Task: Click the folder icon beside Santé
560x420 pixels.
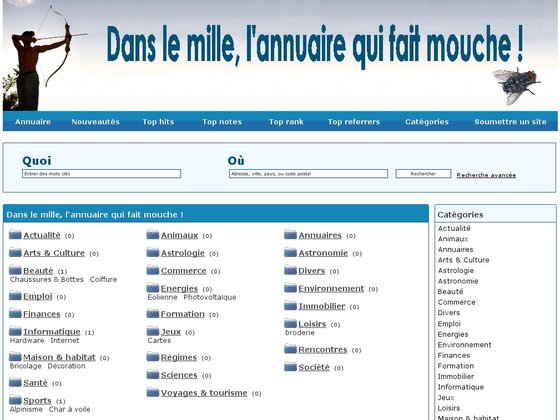Action: 15,382
